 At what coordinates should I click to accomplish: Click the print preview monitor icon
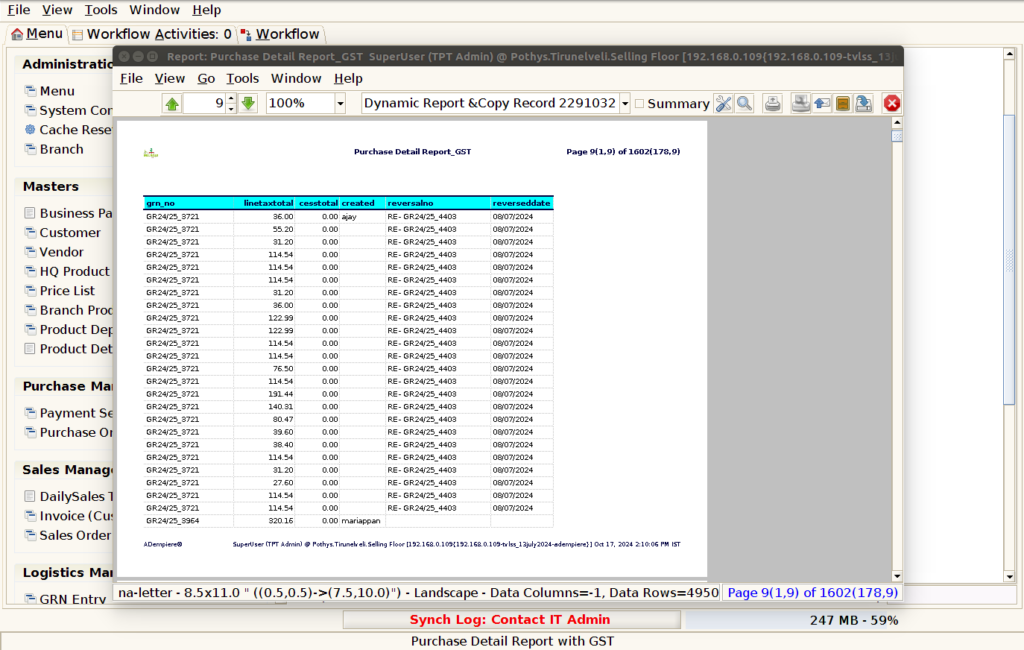[x=800, y=103]
